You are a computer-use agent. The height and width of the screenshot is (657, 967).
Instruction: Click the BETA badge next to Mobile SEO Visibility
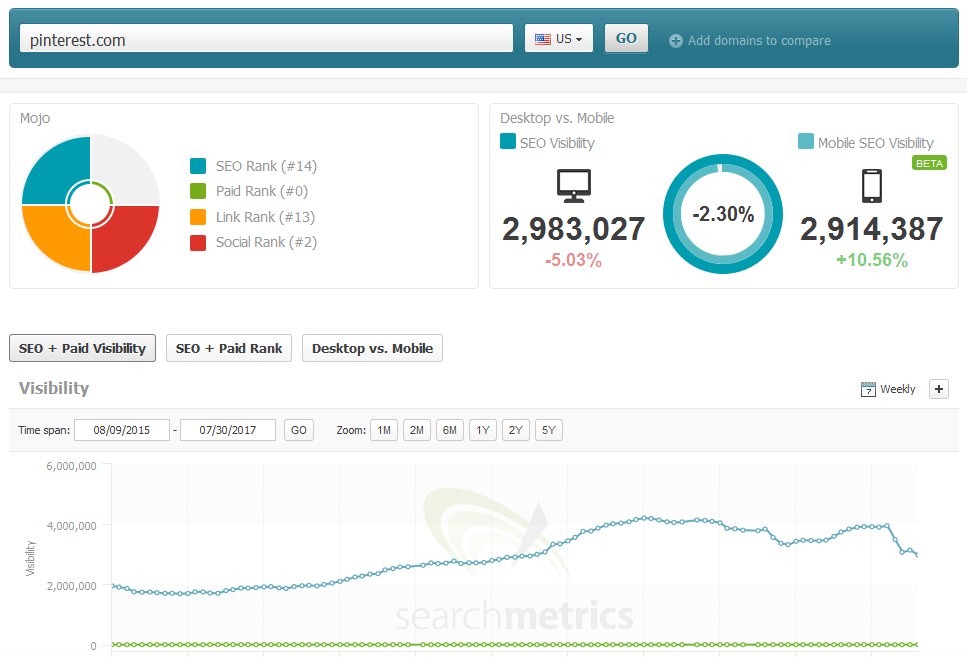[928, 162]
